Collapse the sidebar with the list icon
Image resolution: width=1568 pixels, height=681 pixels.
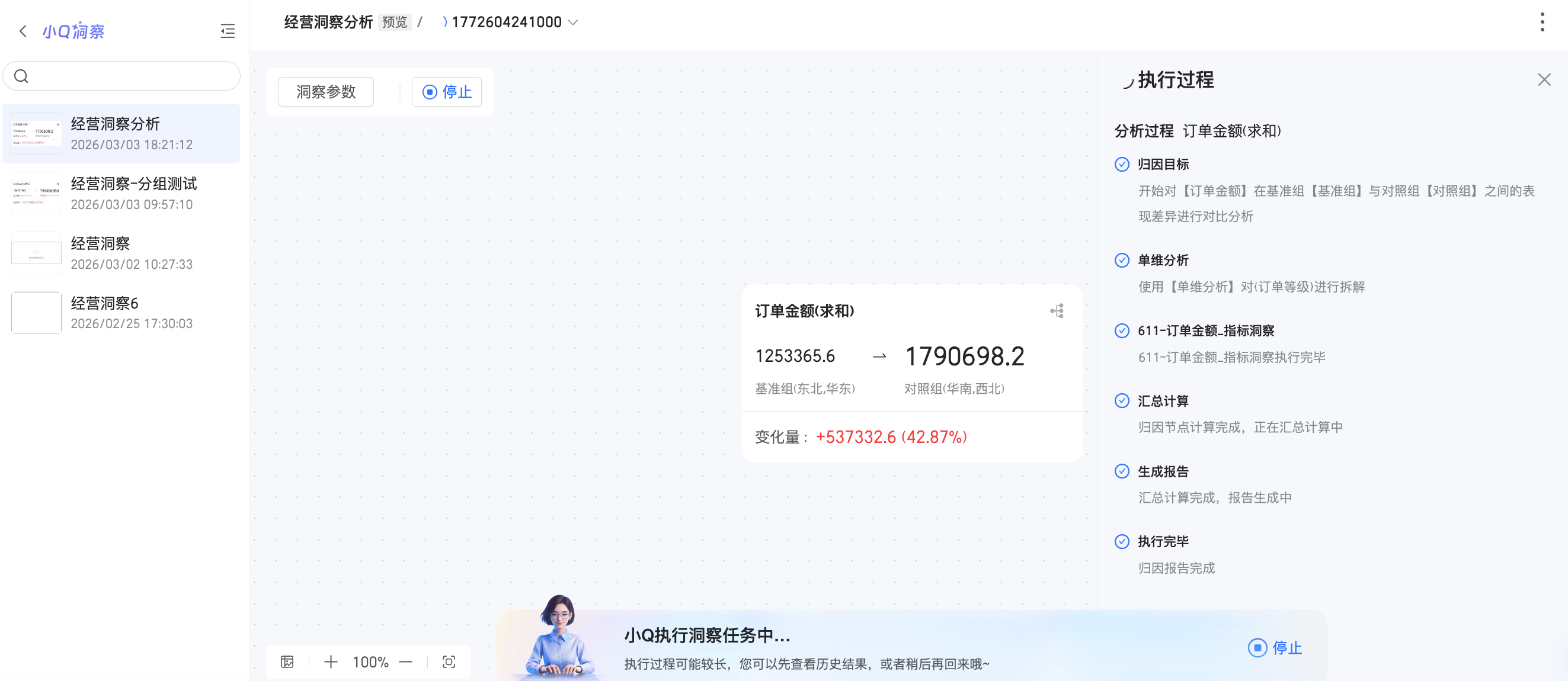coord(227,31)
